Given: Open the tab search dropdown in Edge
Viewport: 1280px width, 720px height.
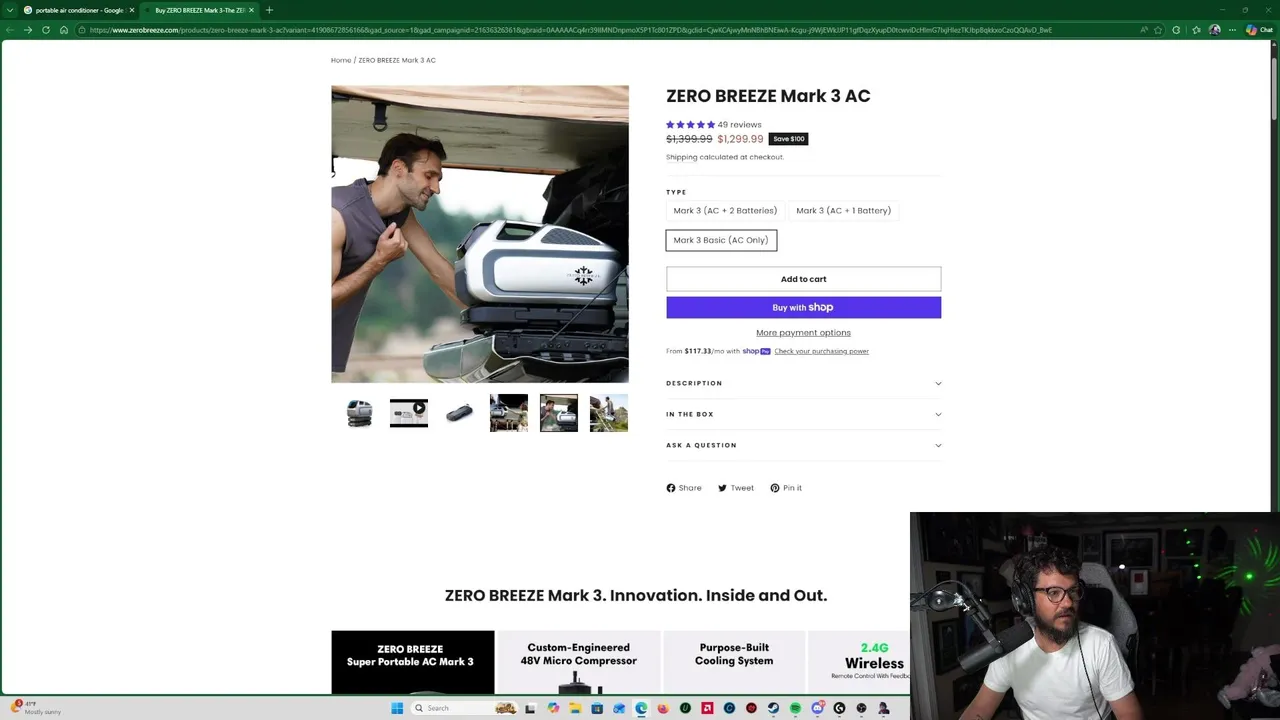Looking at the screenshot, I should [11, 10].
